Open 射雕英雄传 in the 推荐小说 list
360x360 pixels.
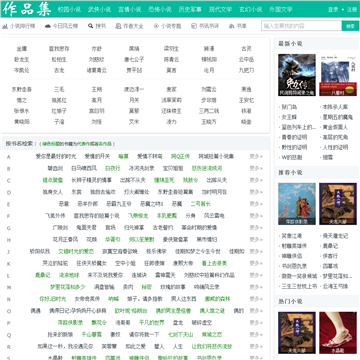click(294, 246)
